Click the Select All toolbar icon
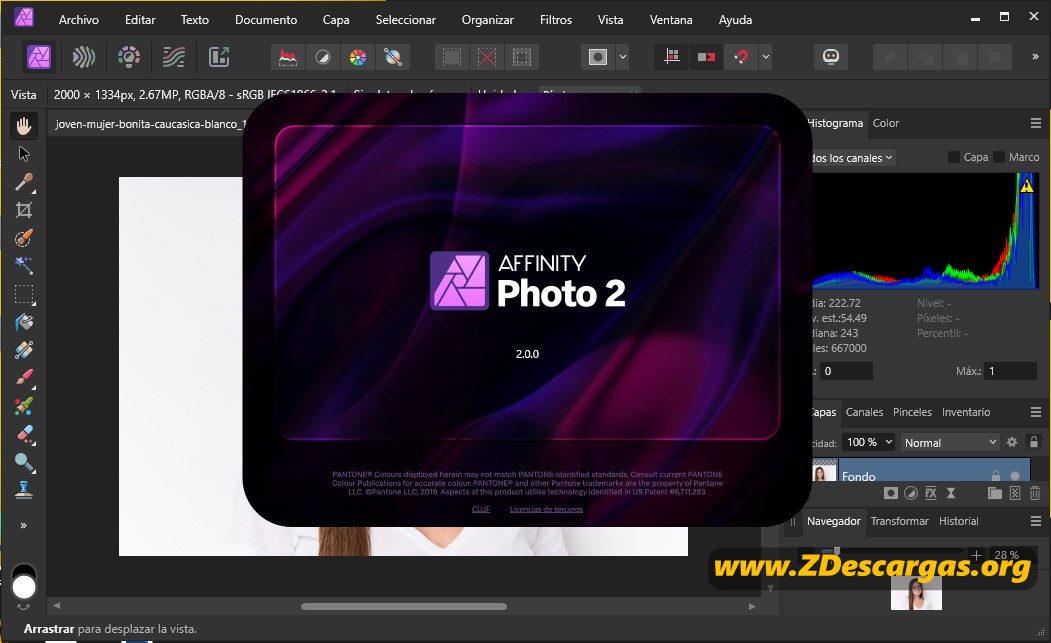 tap(452, 58)
